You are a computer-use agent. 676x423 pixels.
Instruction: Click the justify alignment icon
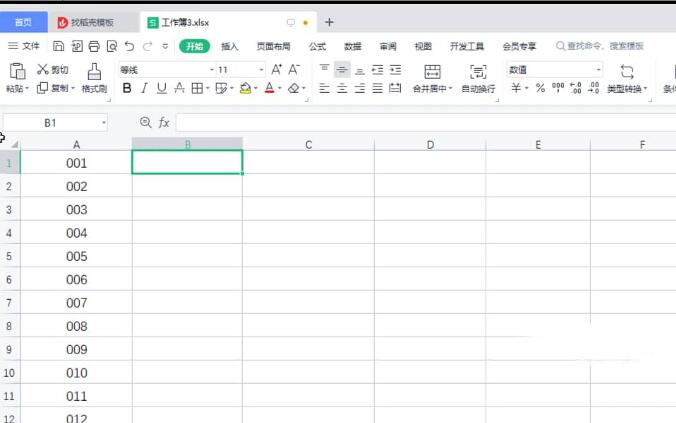tap(378, 88)
